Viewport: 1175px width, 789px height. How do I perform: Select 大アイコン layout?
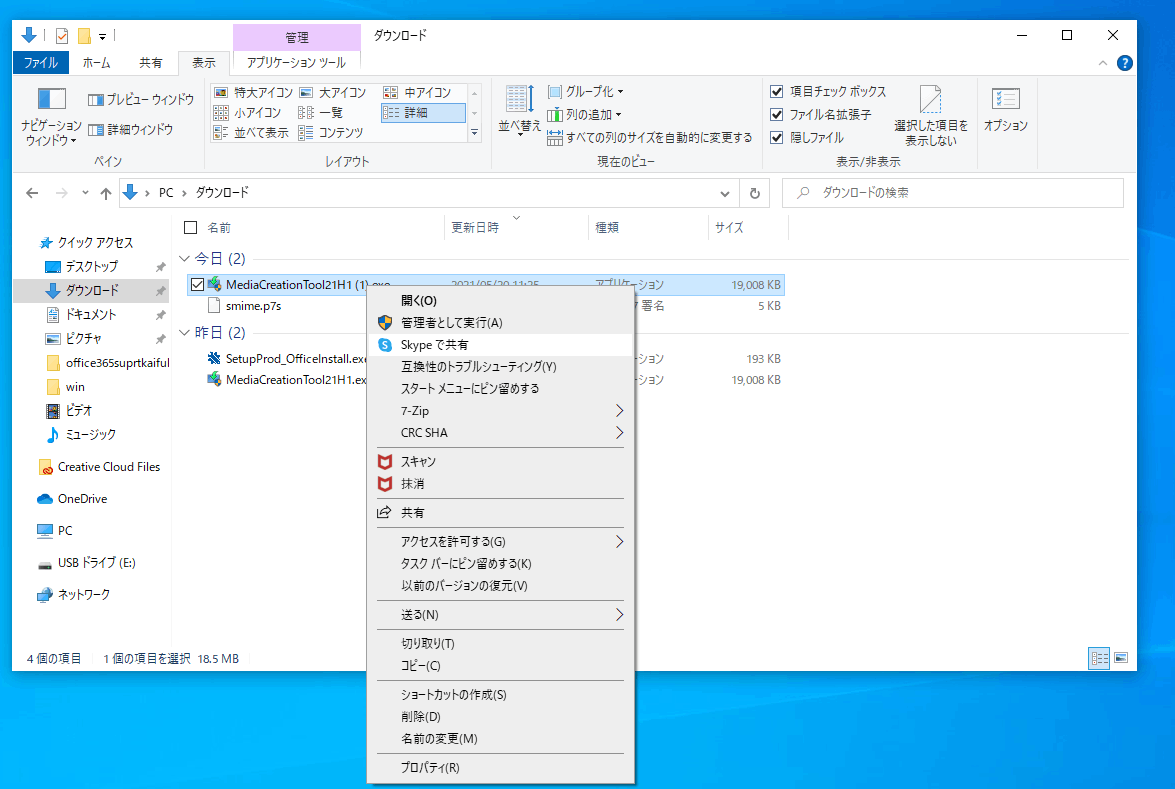333,93
